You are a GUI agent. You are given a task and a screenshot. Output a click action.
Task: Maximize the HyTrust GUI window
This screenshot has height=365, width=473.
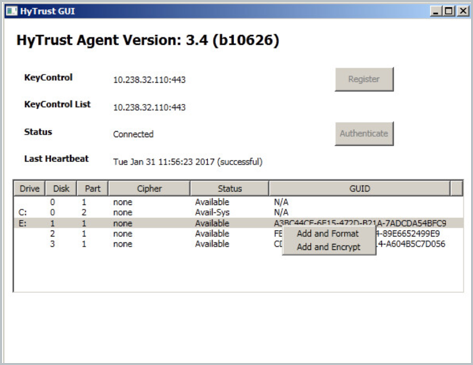pos(449,11)
